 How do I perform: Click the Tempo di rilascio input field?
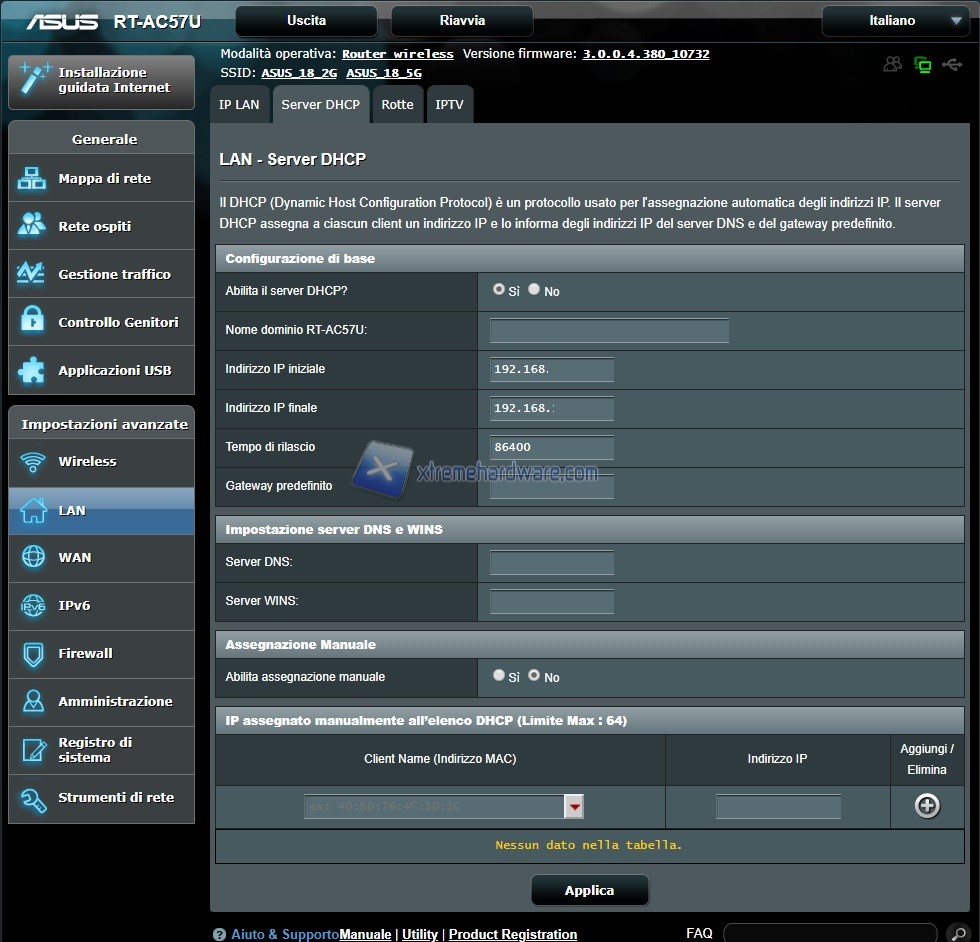coord(552,448)
